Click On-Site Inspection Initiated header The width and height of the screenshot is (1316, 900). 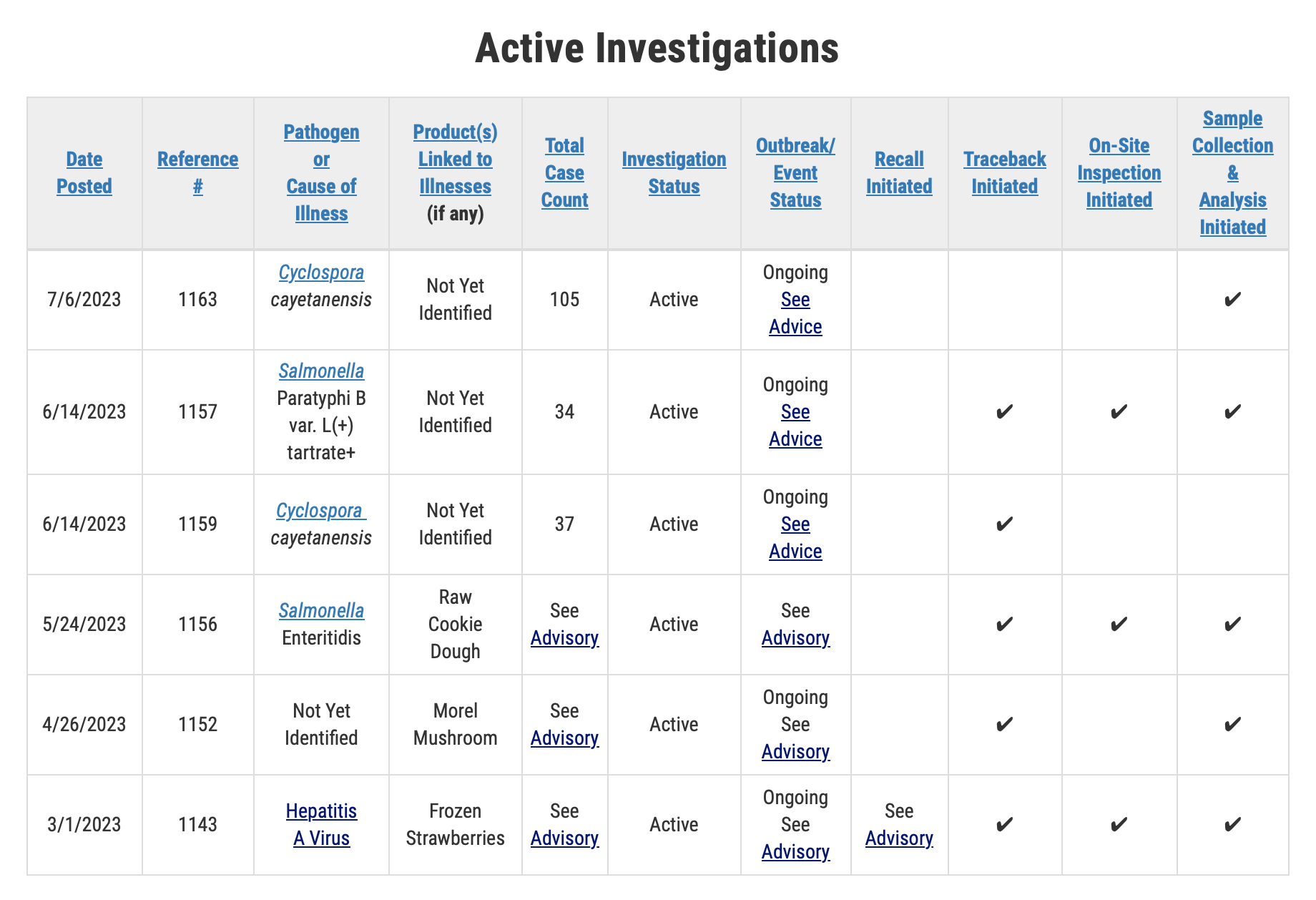coord(1119,172)
